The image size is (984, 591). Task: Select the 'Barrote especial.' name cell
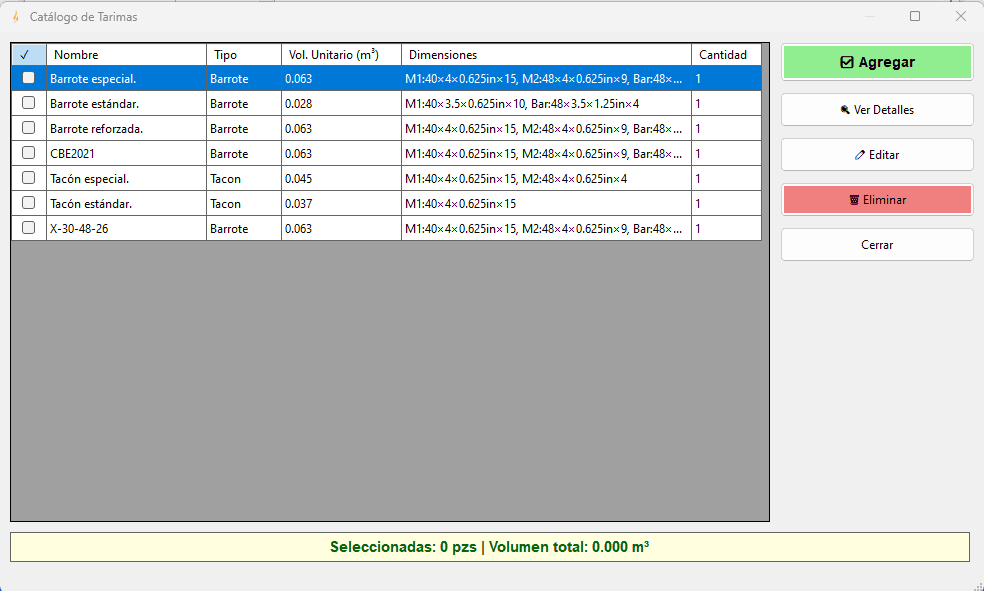pyautogui.click(x=126, y=78)
